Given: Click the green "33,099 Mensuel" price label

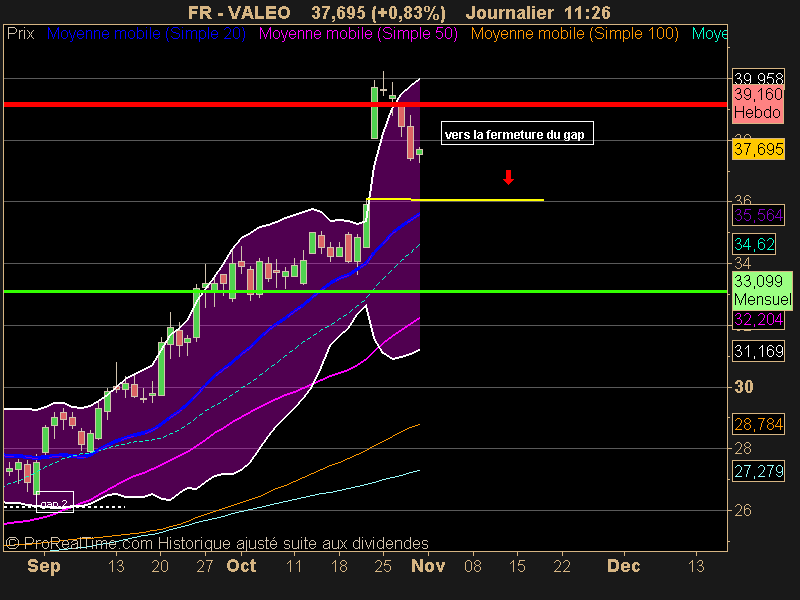Looking at the screenshot, I should tap(763, 290).
